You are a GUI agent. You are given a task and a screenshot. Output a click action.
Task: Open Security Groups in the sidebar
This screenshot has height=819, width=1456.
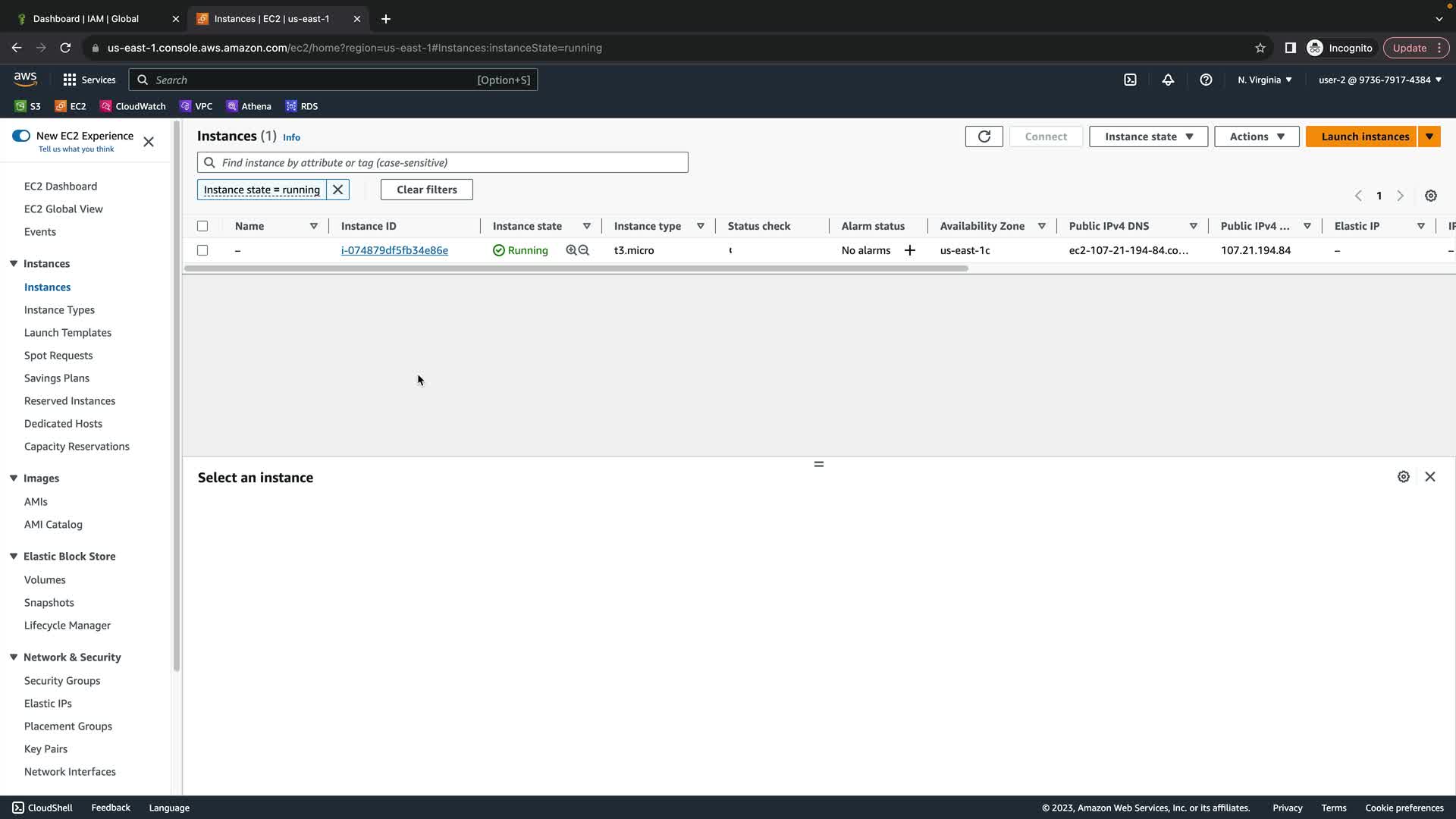(62, 680)
